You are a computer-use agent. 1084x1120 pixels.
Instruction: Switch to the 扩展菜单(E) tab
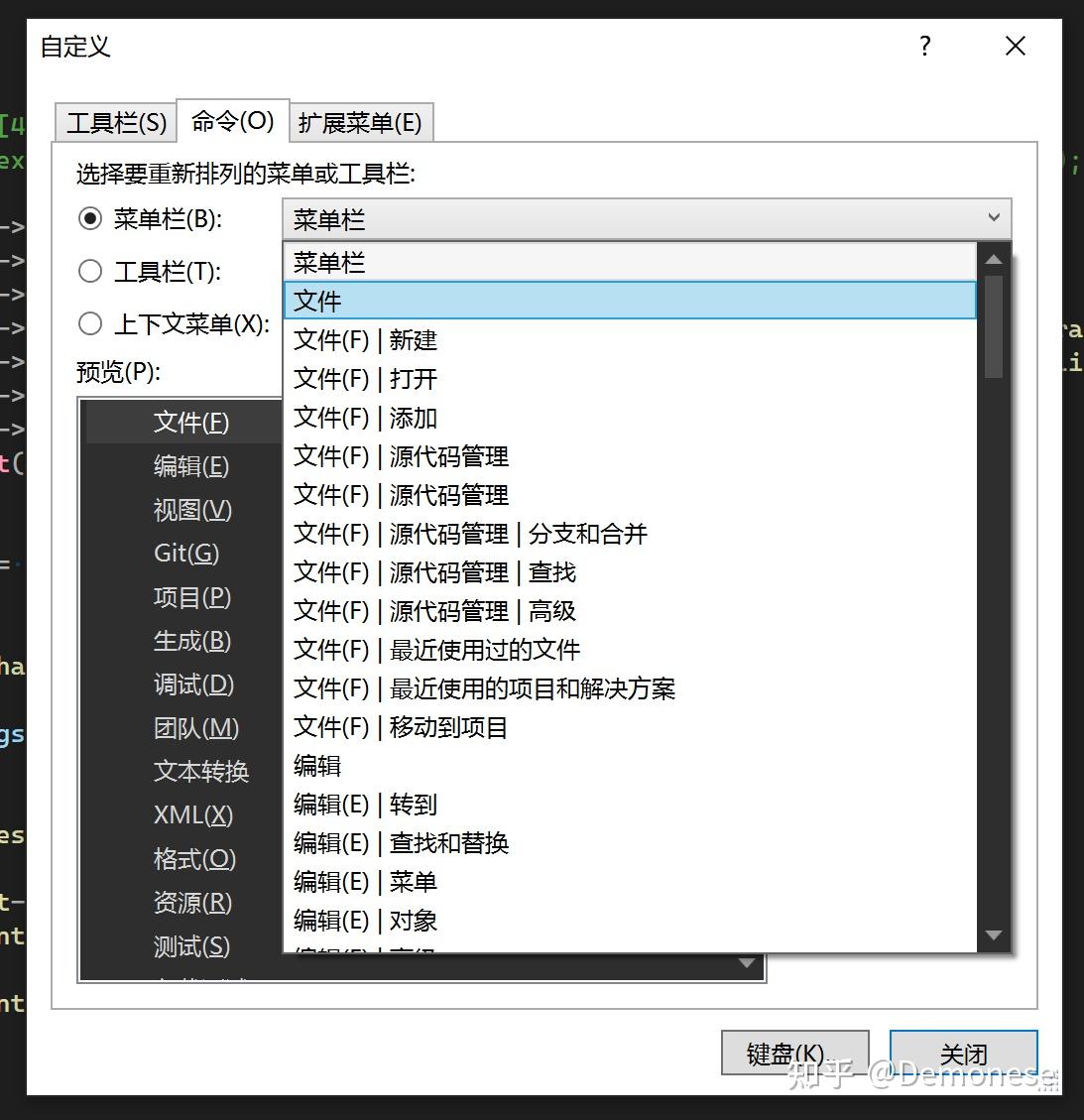(x=361, y=121)
